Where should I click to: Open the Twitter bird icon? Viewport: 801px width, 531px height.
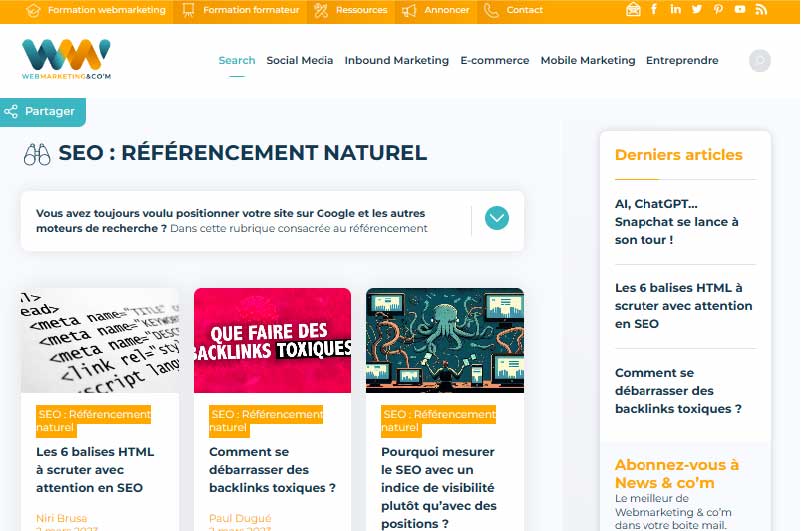click(697, 9)
